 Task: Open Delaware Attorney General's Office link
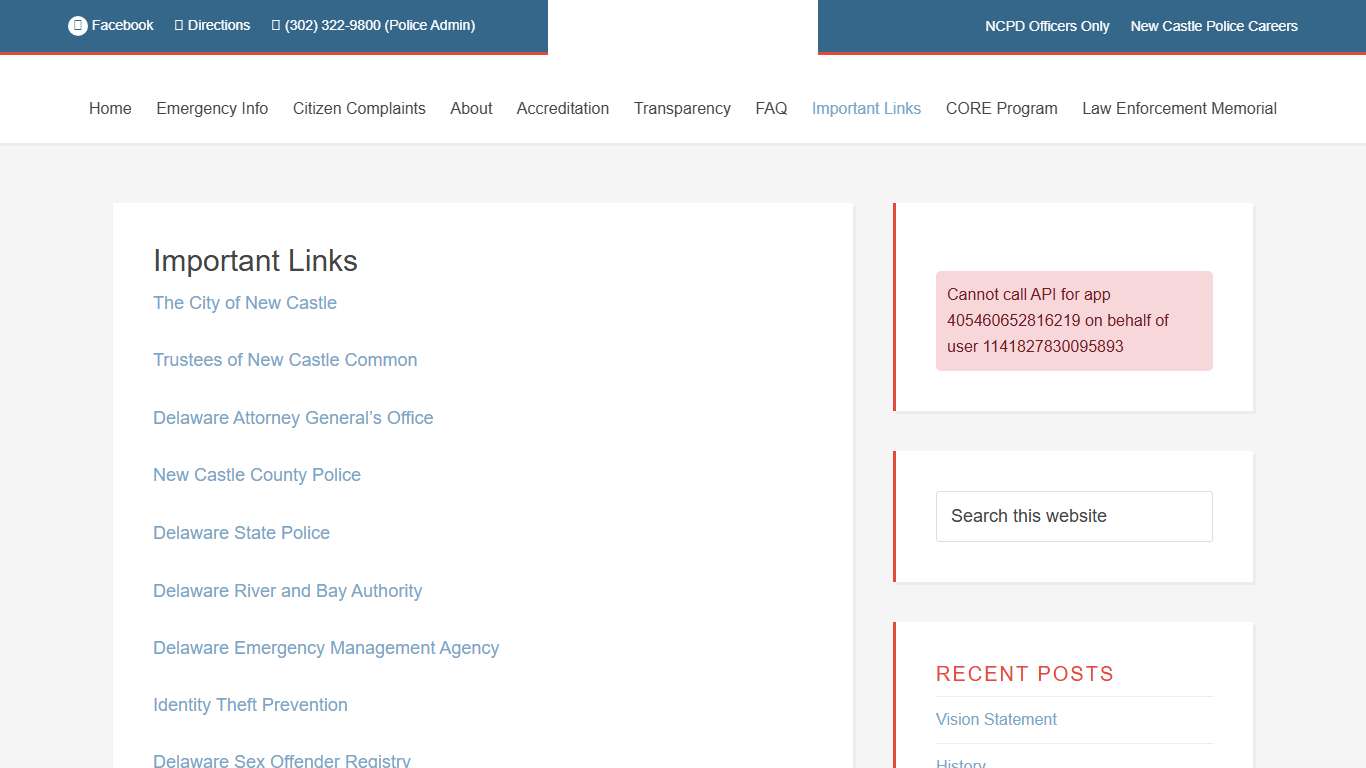pyautogui.click(x=293, y=418)
